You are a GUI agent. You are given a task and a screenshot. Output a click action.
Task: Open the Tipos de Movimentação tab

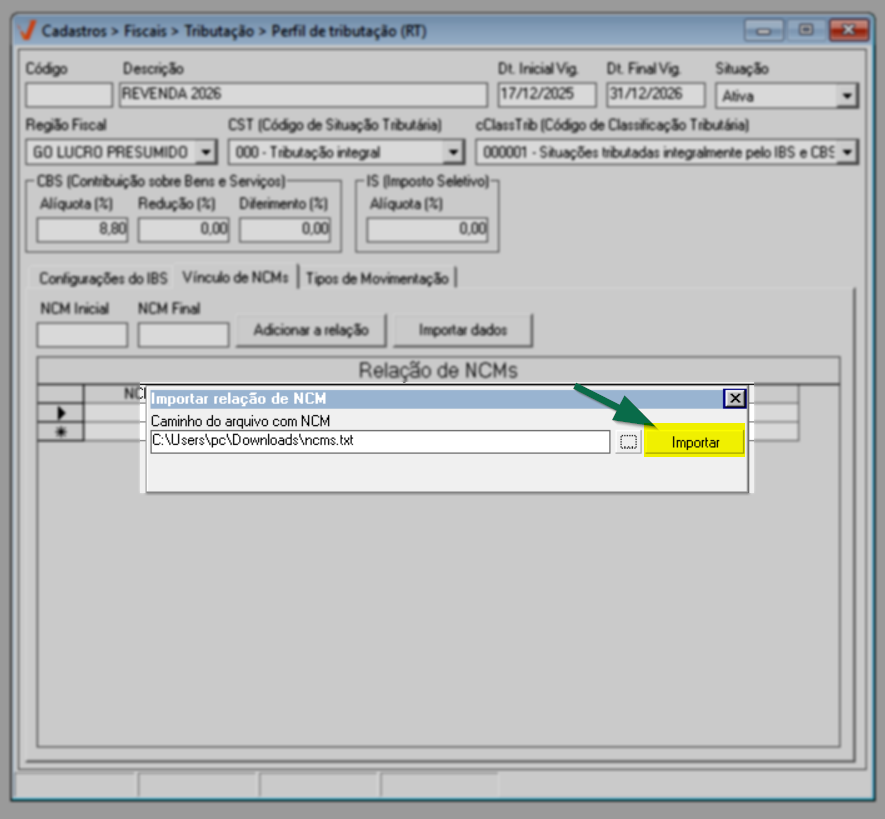point(377,278)
